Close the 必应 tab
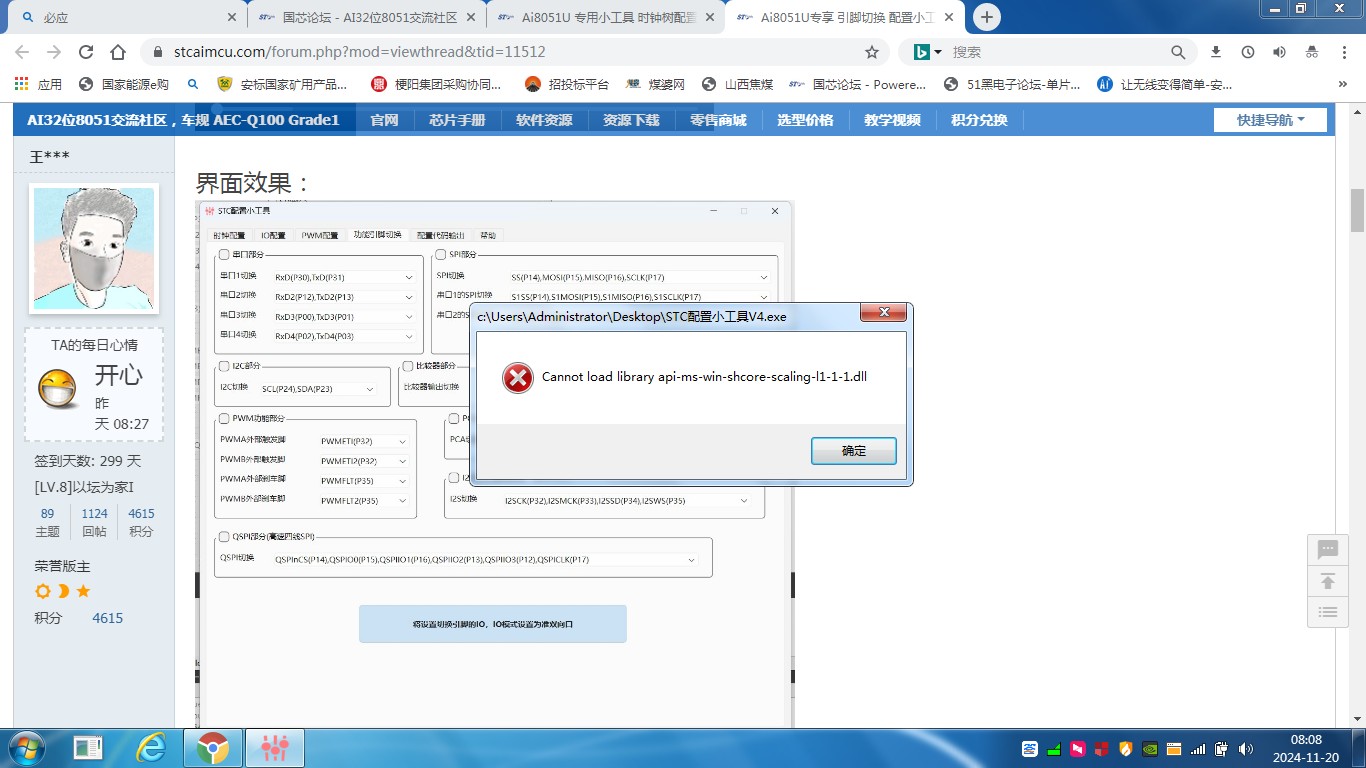Viewport: 1366px width, 768px height. (x=232, y=18)
